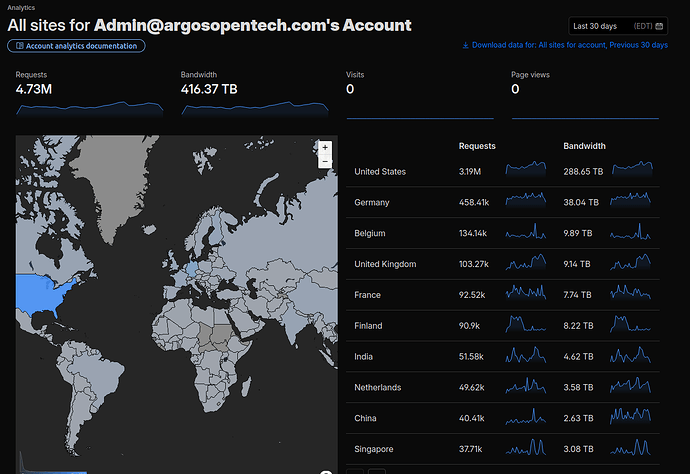Click the calendar icon in date selector
The height and width of the screenshot is (474, 690).
[659, 26]
